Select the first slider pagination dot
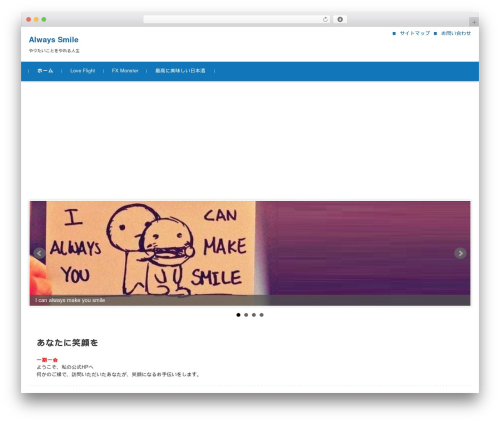 (x=238, y=315)
